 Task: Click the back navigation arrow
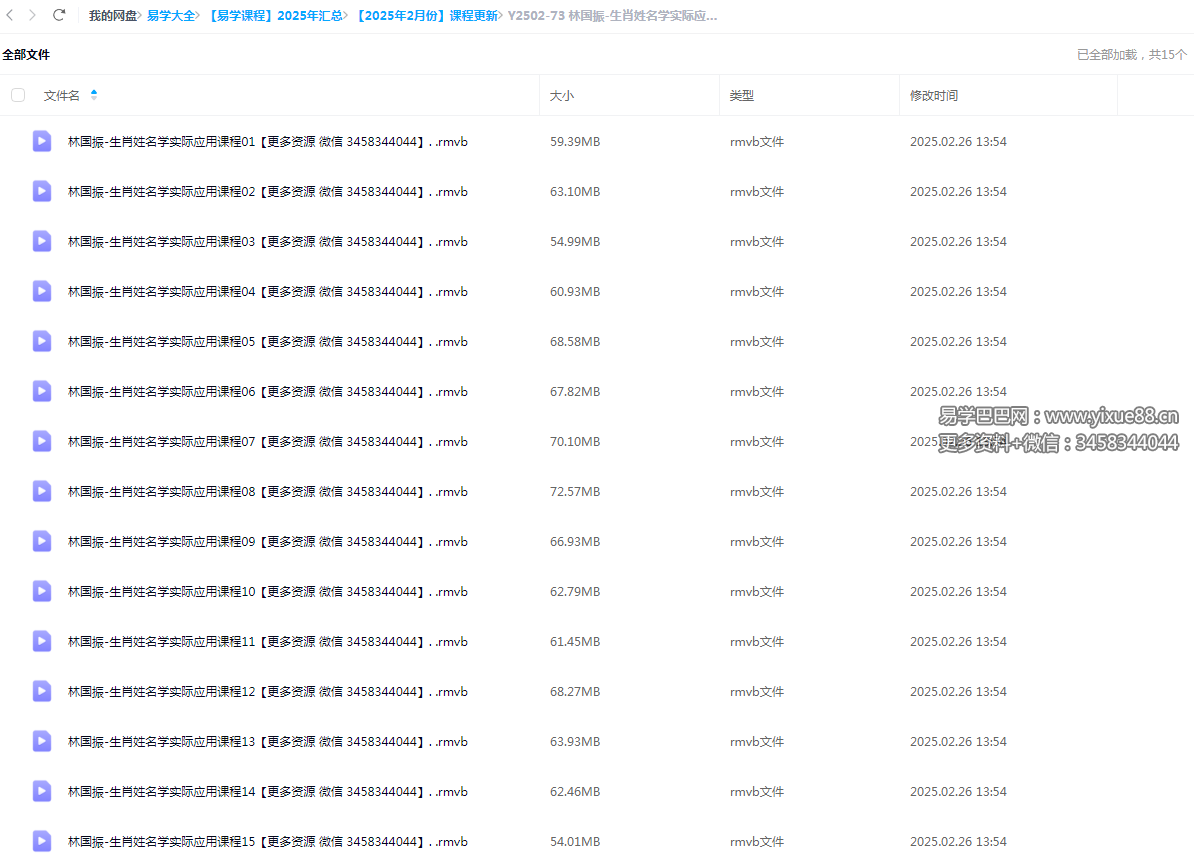click(x=10, y=15)
